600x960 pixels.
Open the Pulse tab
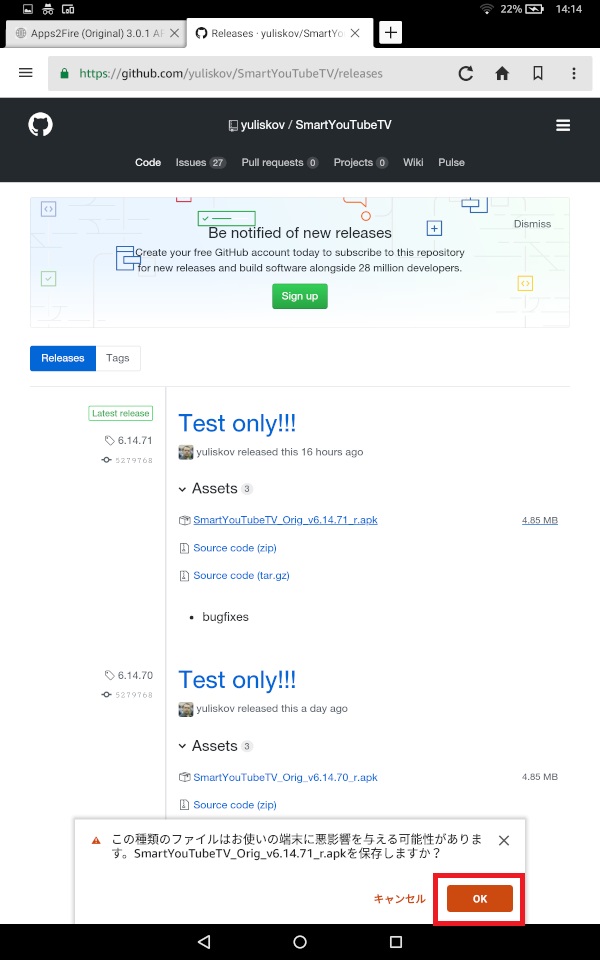[x=451, y=162]
